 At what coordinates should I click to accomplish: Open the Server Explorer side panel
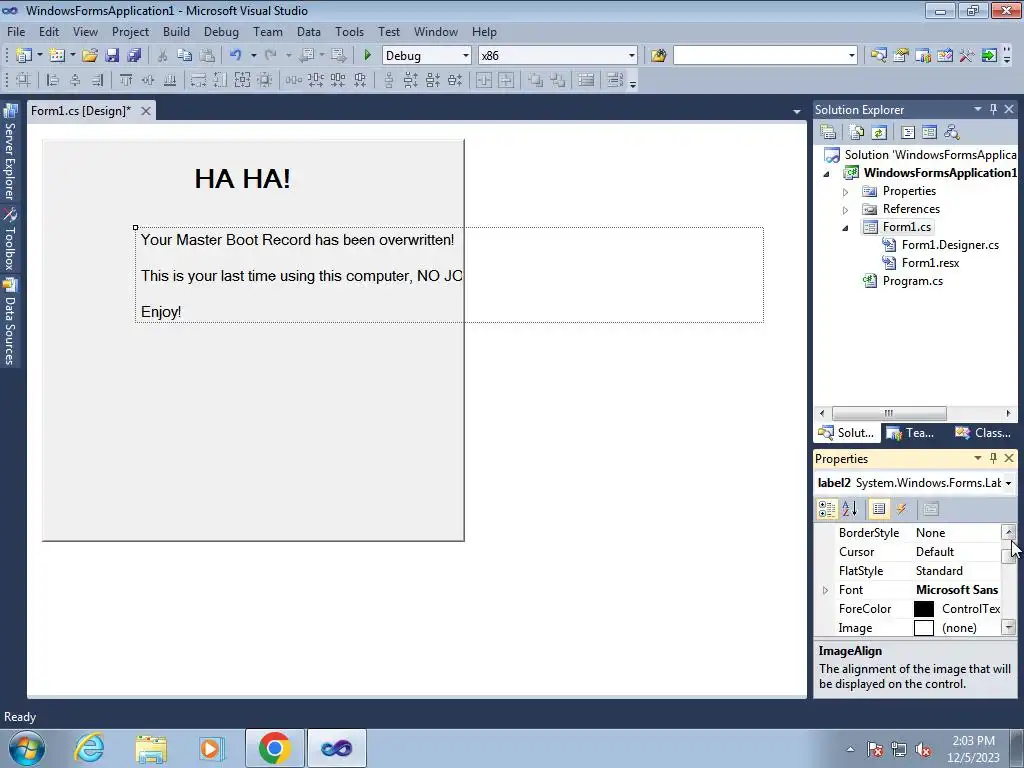click(x=10, y=153)
